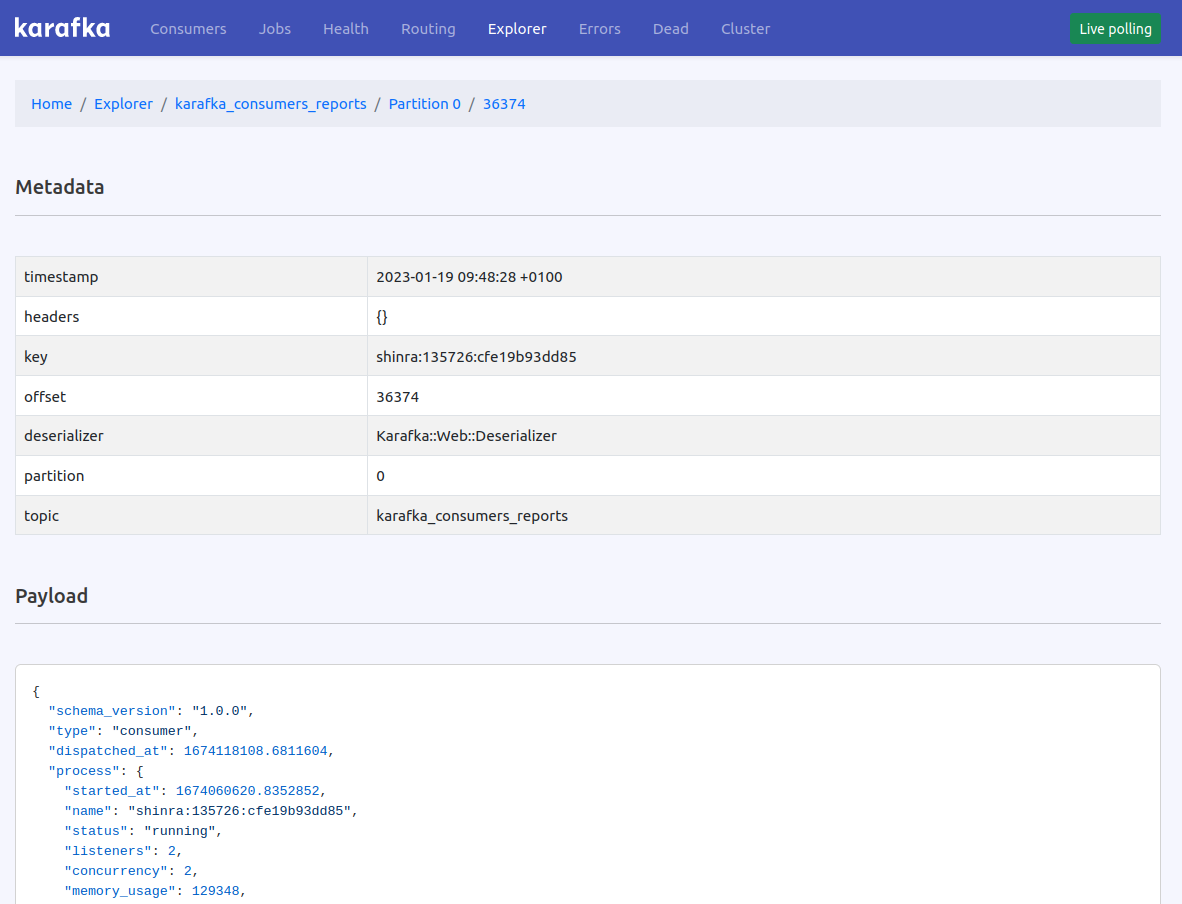Click the memory_usage value 129348

click(216, 891)
